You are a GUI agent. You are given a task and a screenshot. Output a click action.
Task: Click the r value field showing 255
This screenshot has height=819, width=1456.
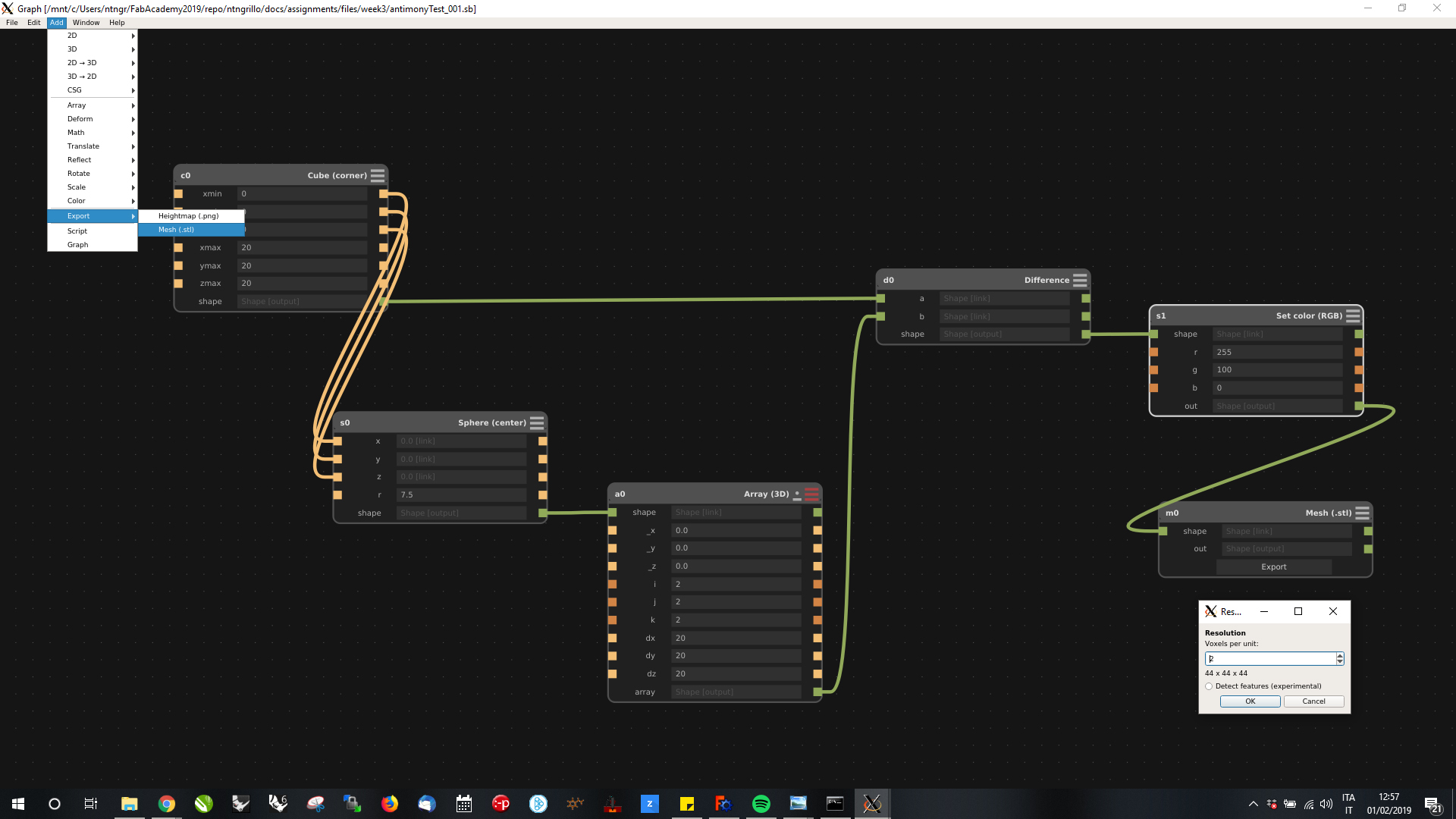point(1276,352)
